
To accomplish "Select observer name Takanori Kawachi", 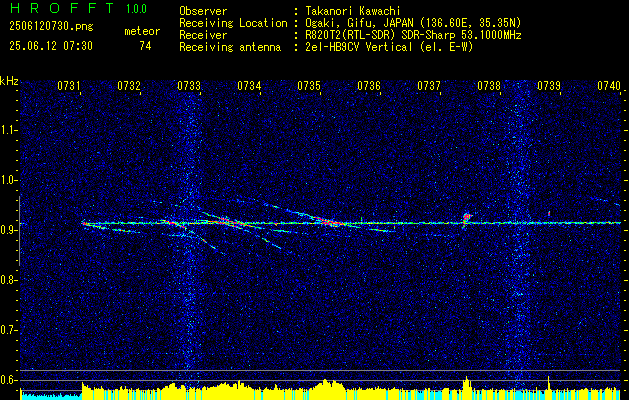I will (353, 11).
